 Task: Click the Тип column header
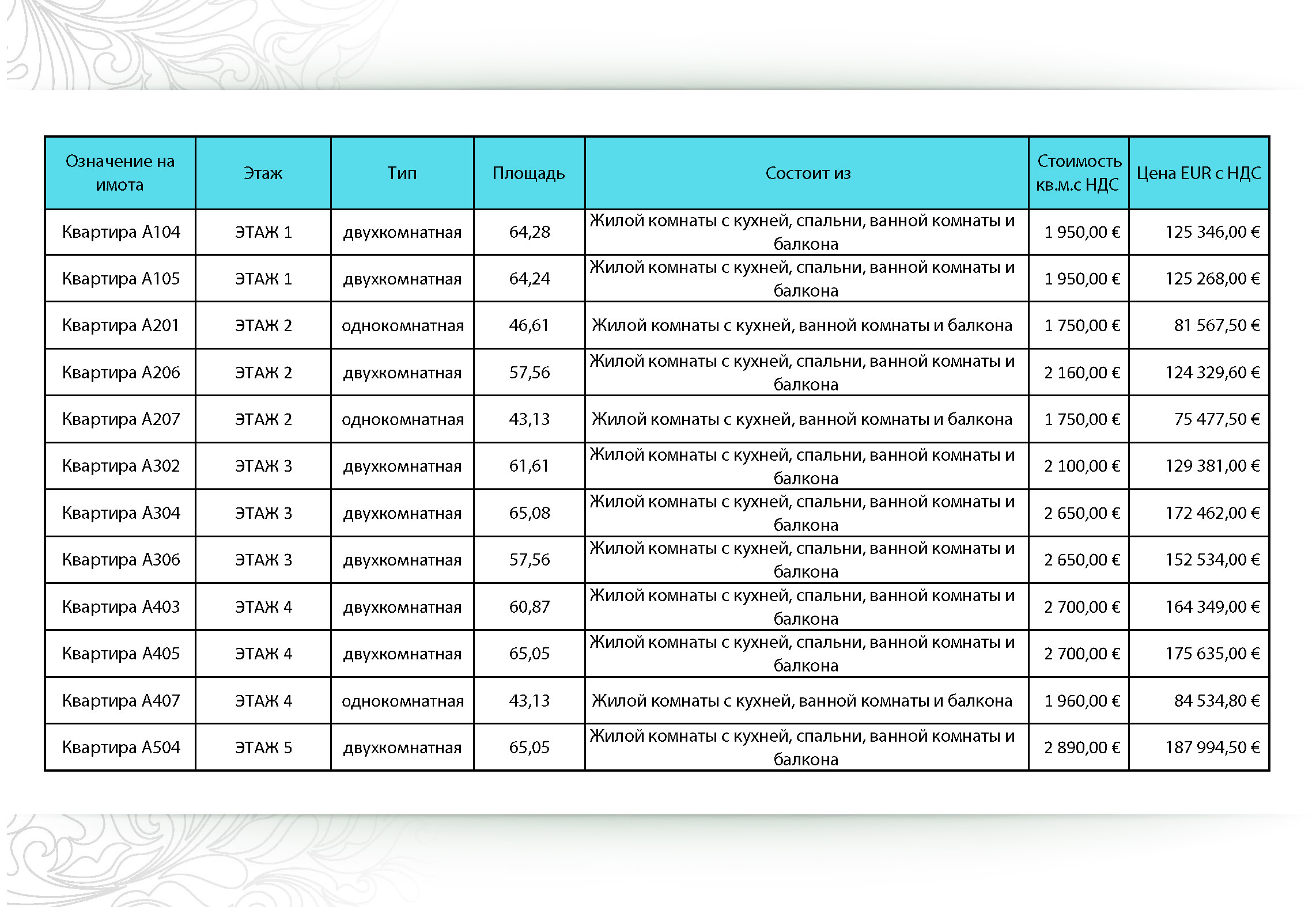[x=402, y=173]
